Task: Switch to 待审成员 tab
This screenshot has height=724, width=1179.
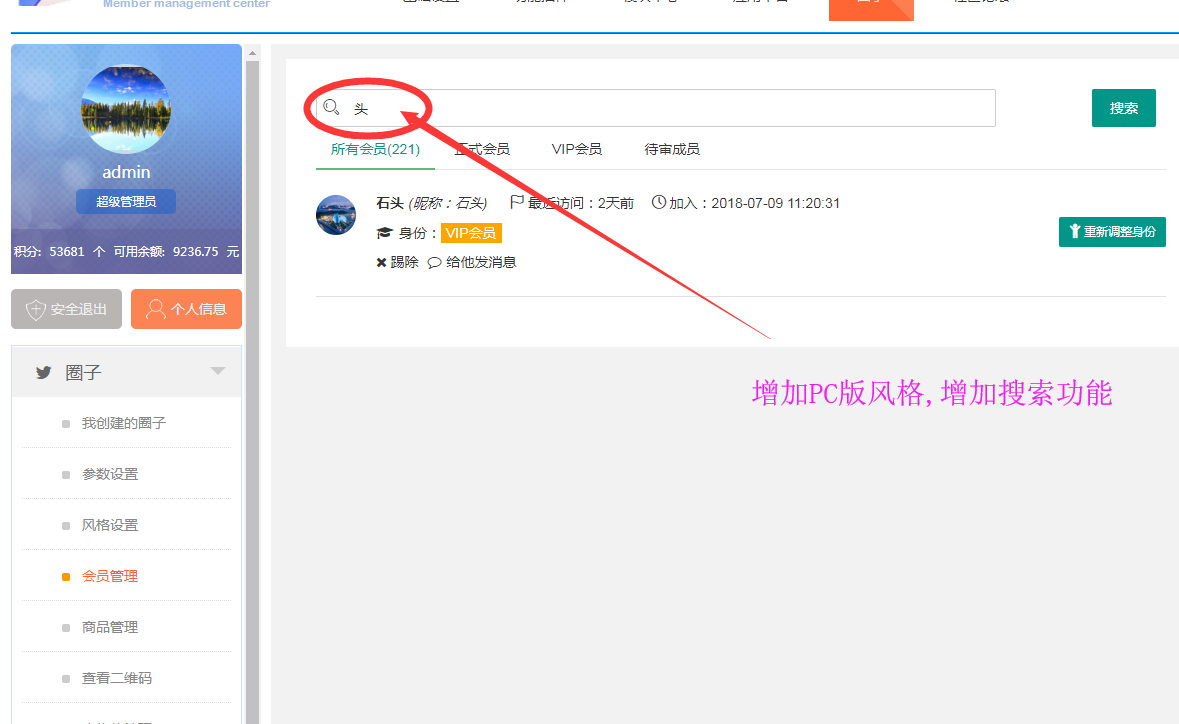Action: 671,149
